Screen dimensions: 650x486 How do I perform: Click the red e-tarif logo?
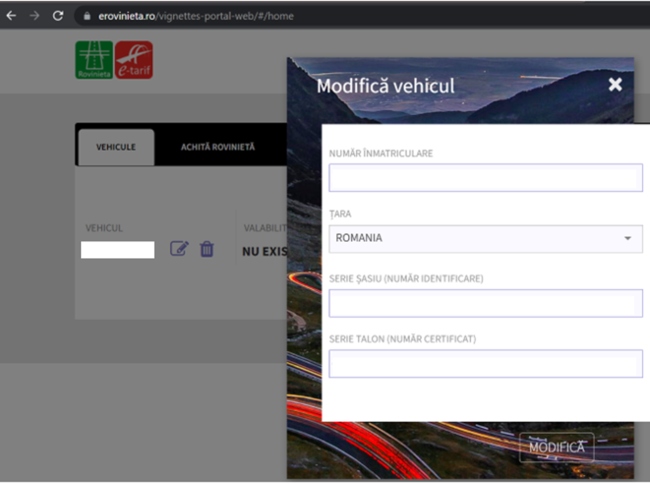point(134,60)
